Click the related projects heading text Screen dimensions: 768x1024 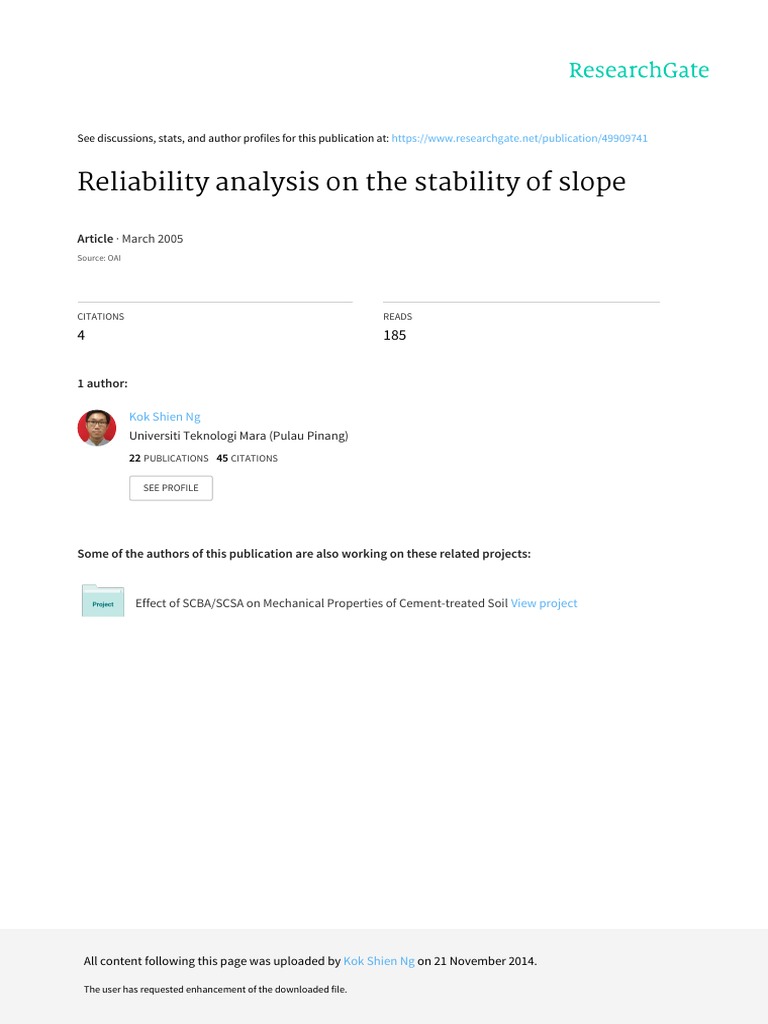click(x=304, y=554)
